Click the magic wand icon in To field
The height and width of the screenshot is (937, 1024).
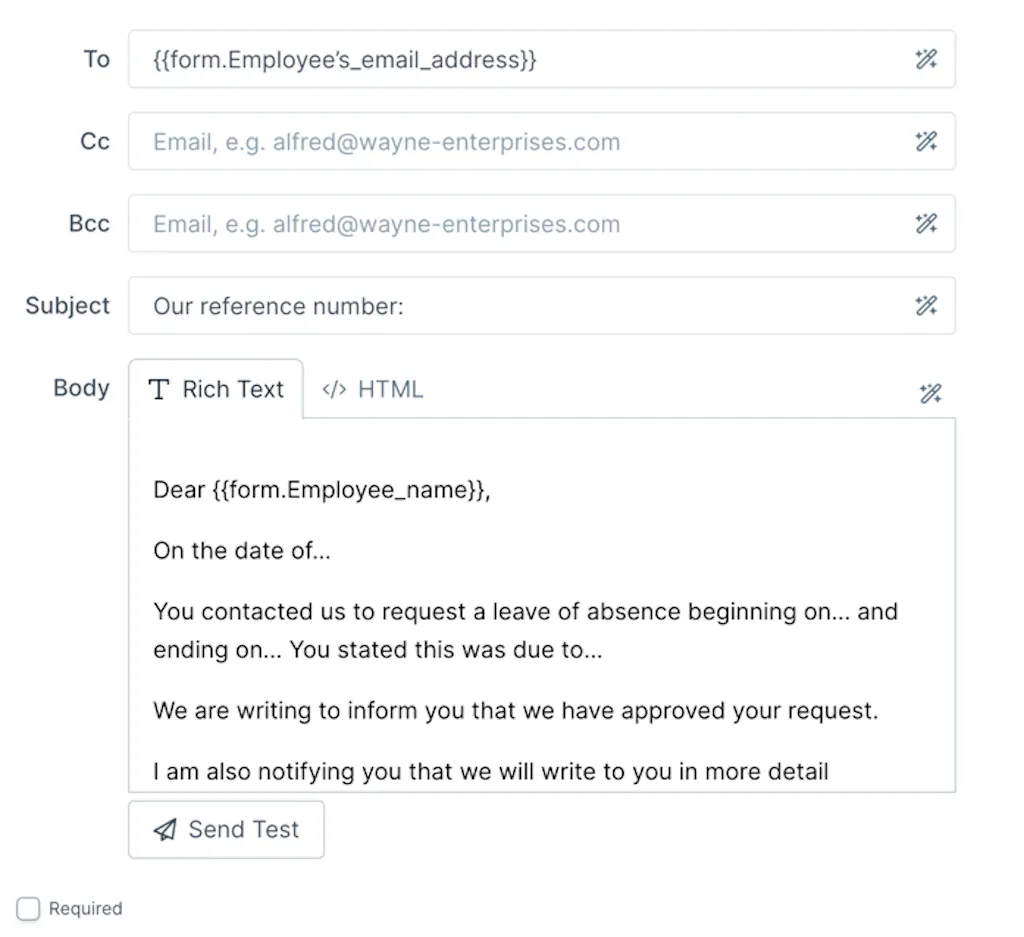pos(926,59)
